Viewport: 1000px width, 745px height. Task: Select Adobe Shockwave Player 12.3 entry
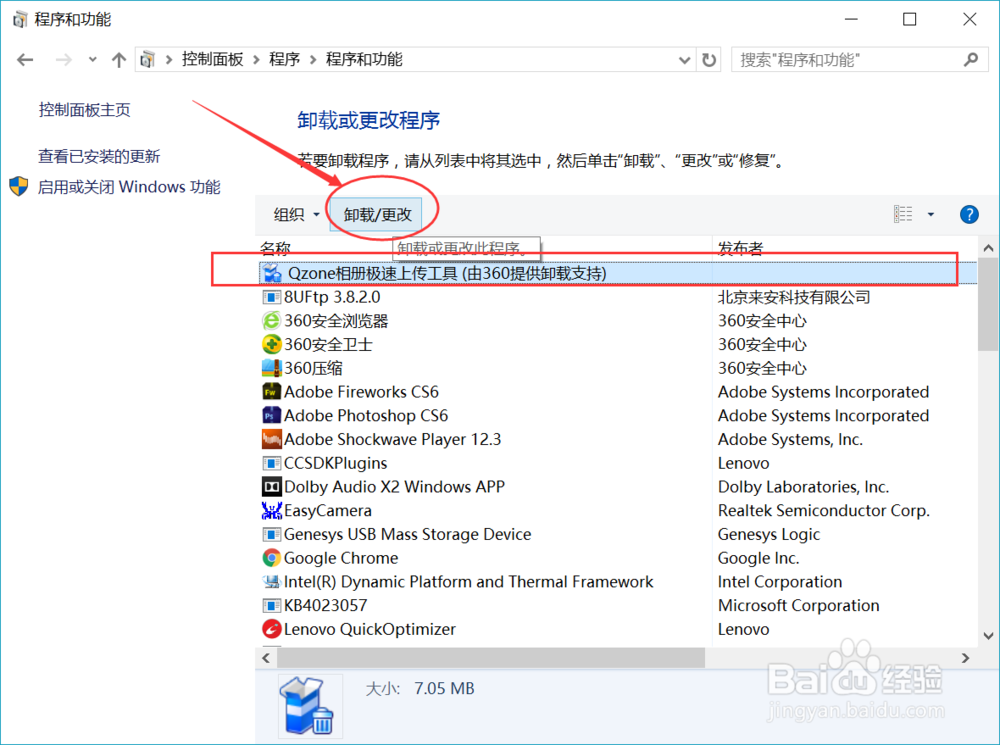[x=392, y=439]
